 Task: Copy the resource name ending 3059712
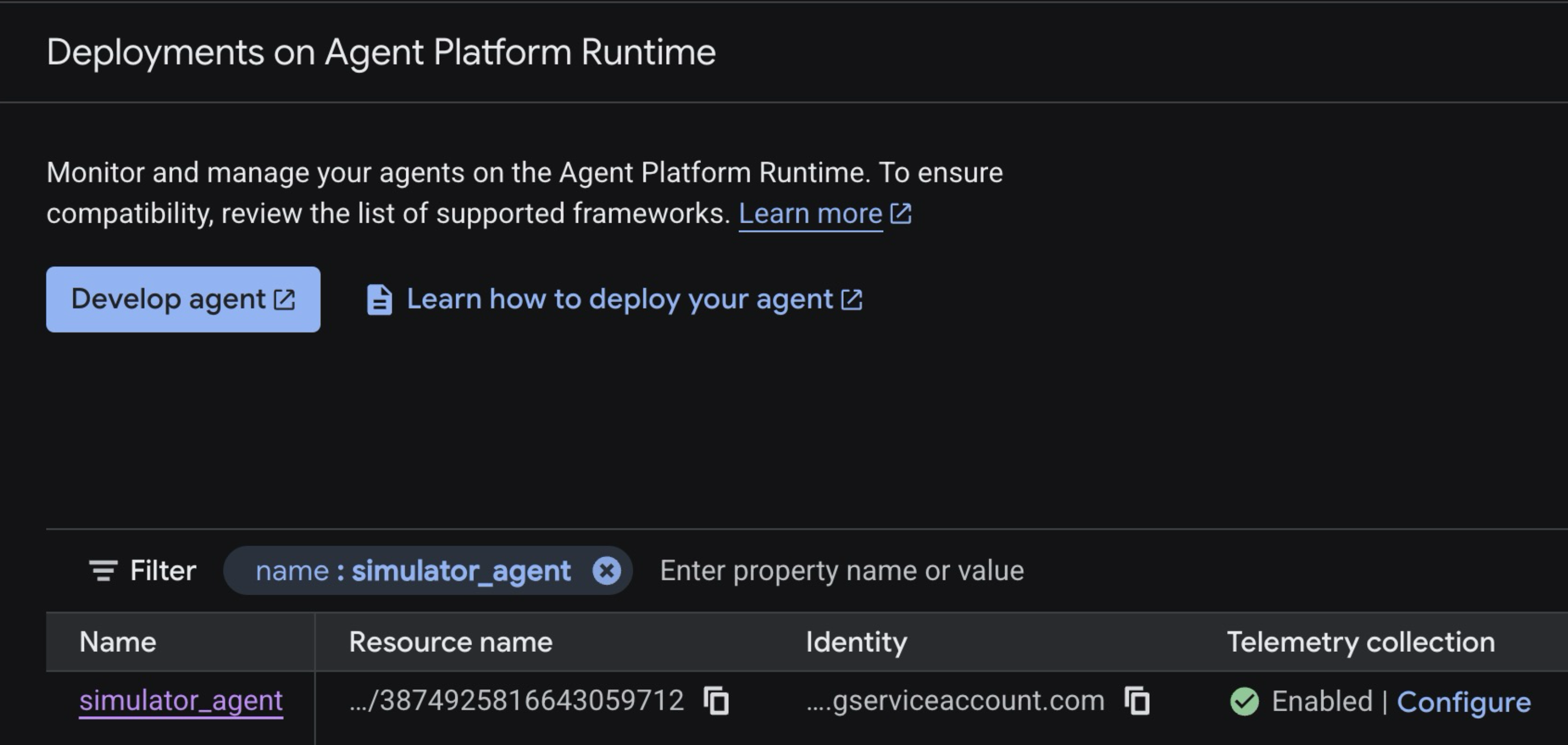pyautogui.click(x=716, y=700)
